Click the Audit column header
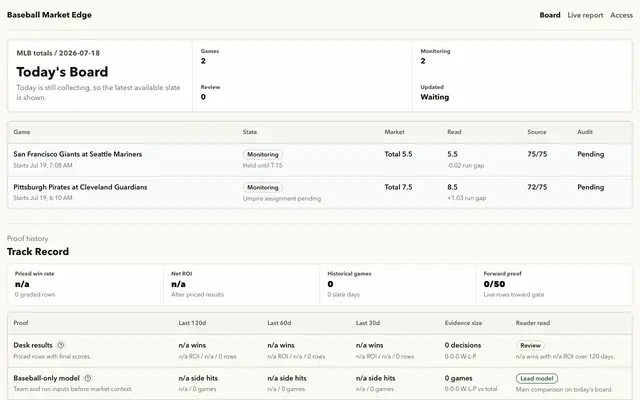This screenshot has height=400, width=640. click(x=585, y=132)
